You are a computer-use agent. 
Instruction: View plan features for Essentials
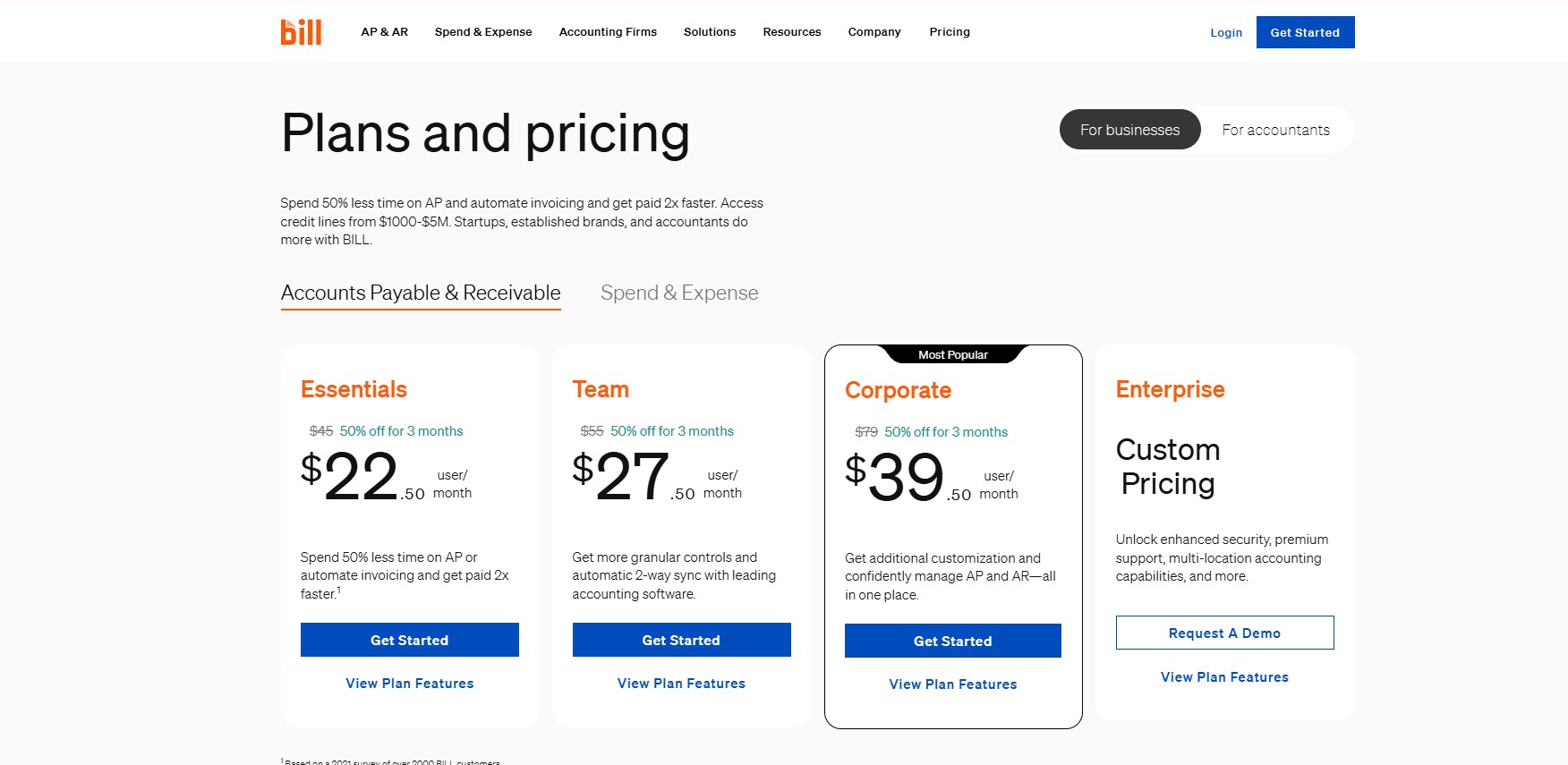tap(410, 684)
